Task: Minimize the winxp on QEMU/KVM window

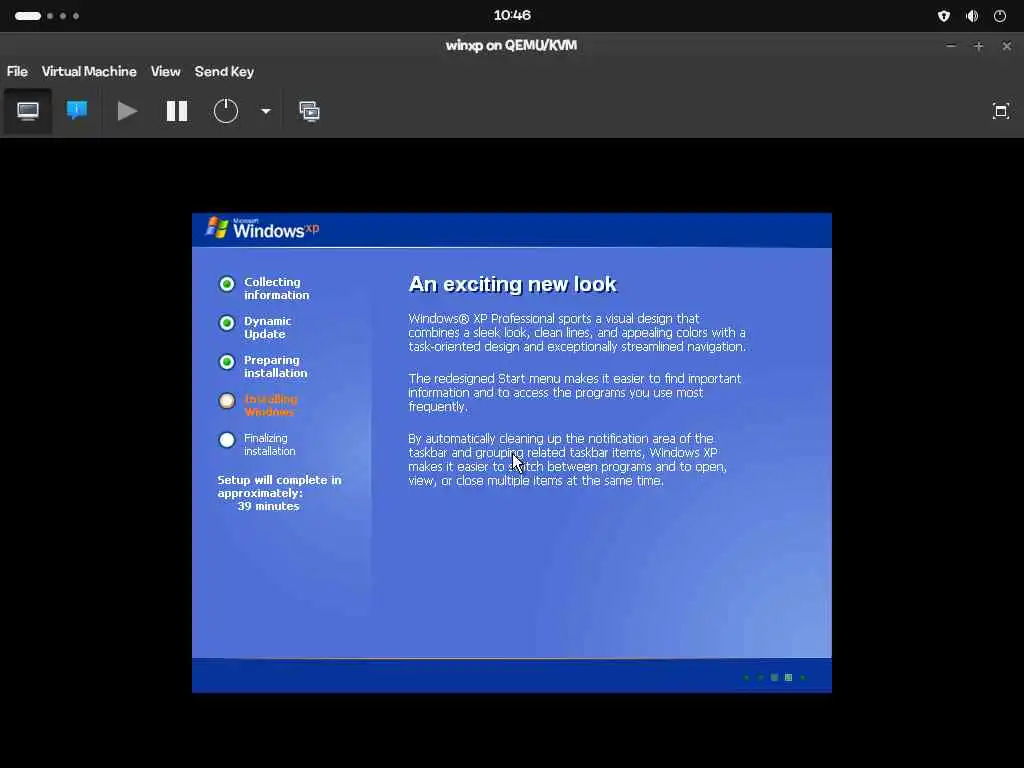Action: [951, 46]
